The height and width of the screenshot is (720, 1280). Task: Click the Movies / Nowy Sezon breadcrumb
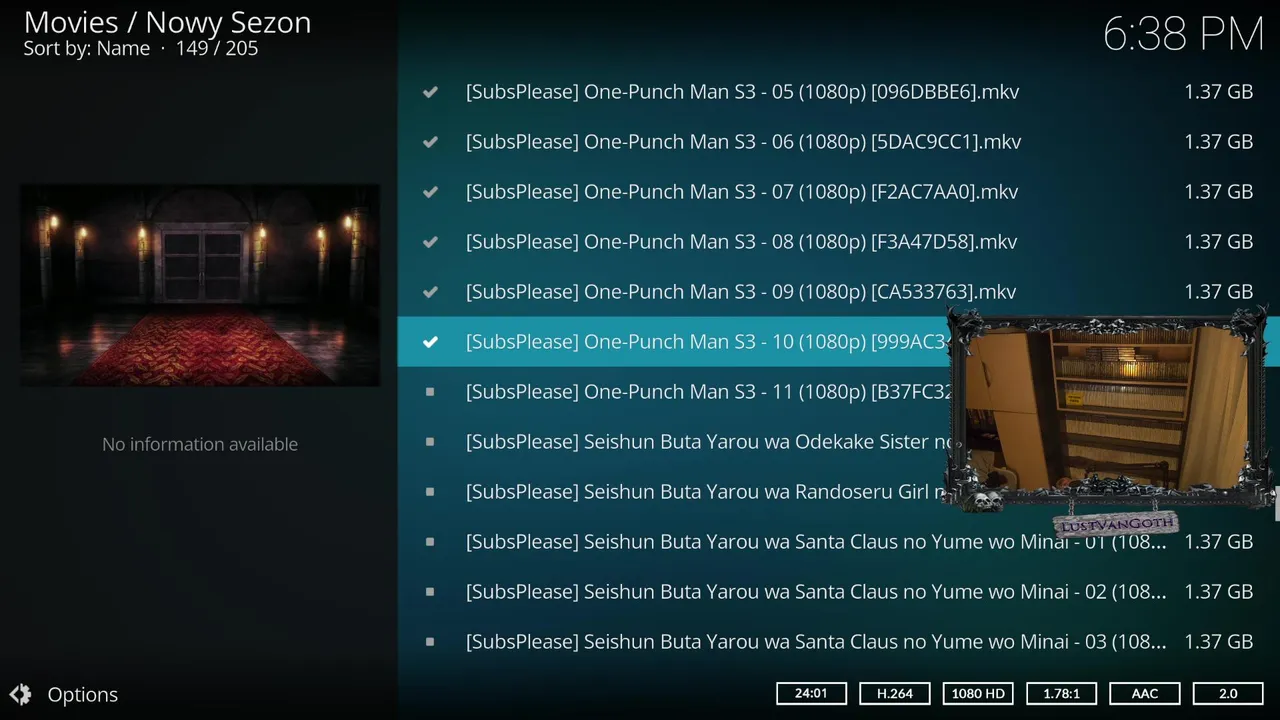167,22
